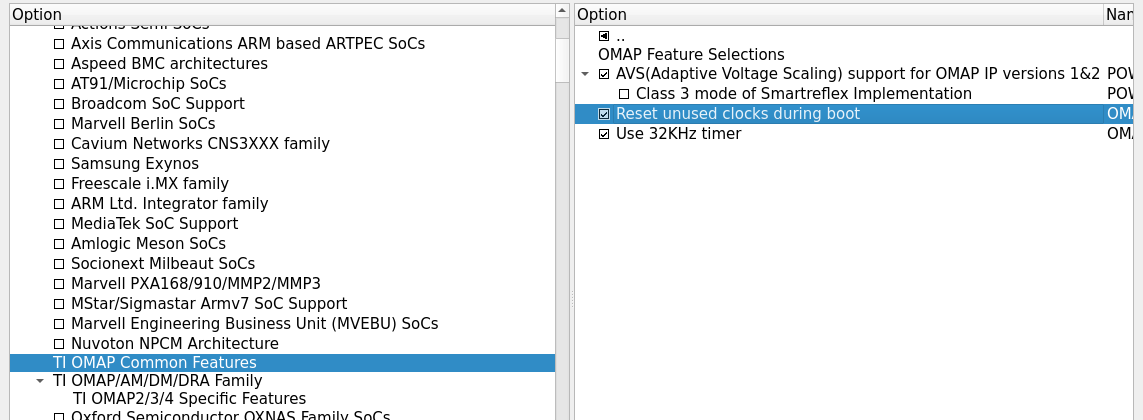Select TI OMAP Common Features entry
Screen dimensions: 1143x420
(x=155, y=362)
